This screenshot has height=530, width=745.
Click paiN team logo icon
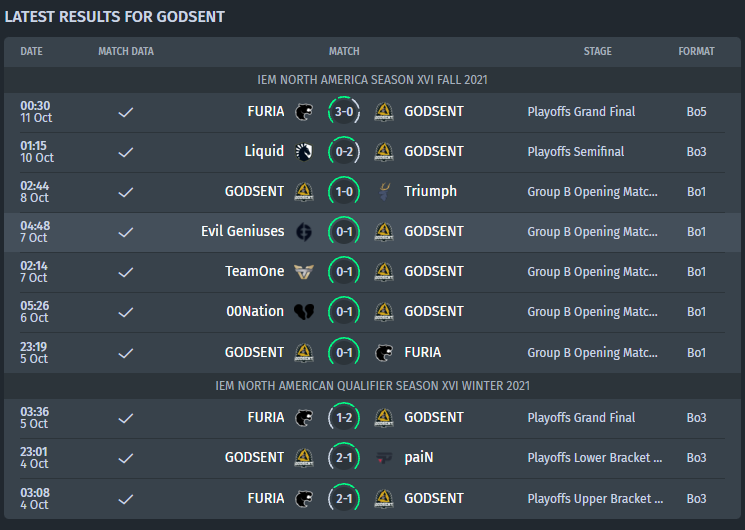click(x=384, y=458)
